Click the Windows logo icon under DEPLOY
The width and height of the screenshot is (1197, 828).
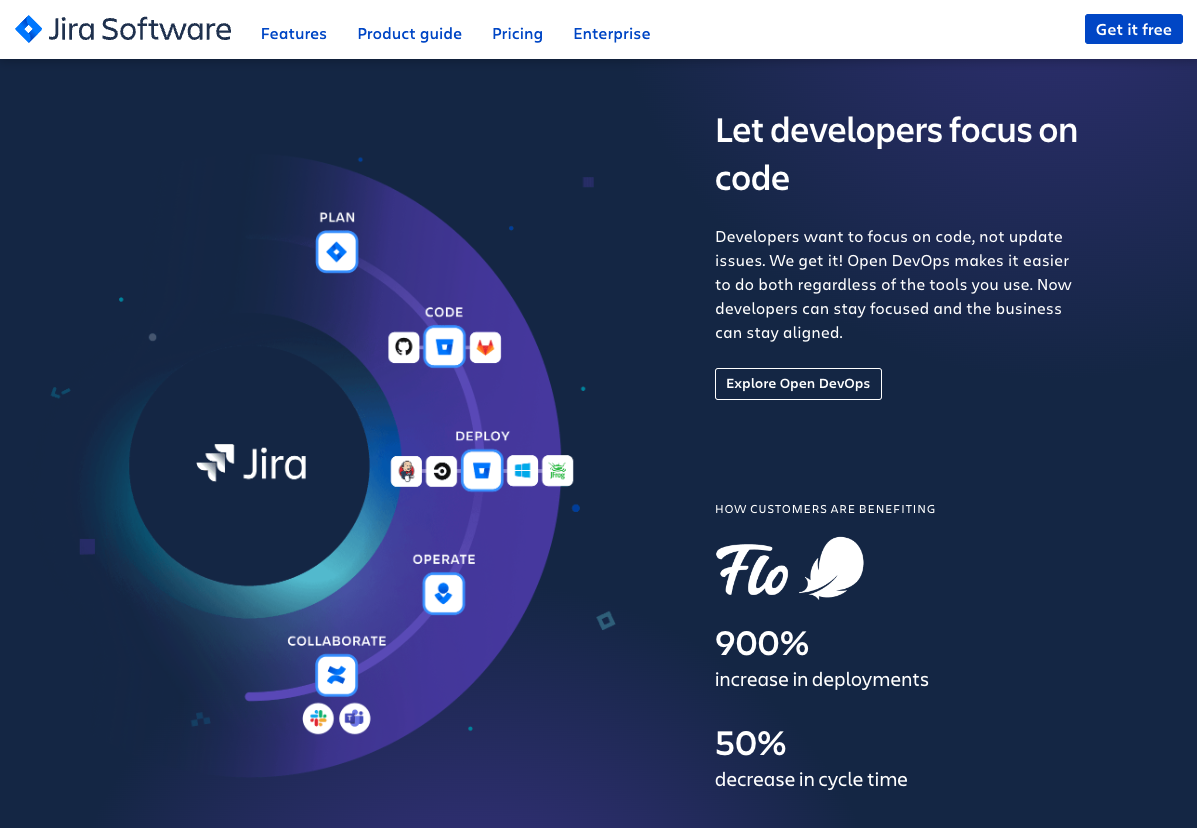tap(522, 470)
